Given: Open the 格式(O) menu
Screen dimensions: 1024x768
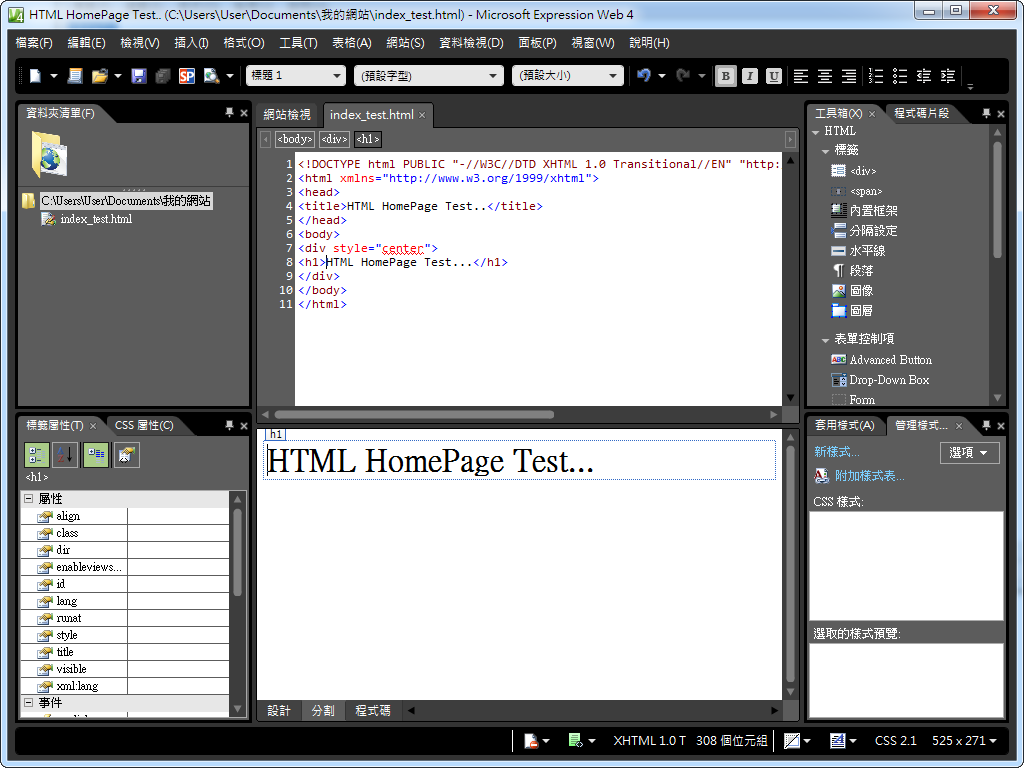Looking at the screenshot, I should 244,43.
